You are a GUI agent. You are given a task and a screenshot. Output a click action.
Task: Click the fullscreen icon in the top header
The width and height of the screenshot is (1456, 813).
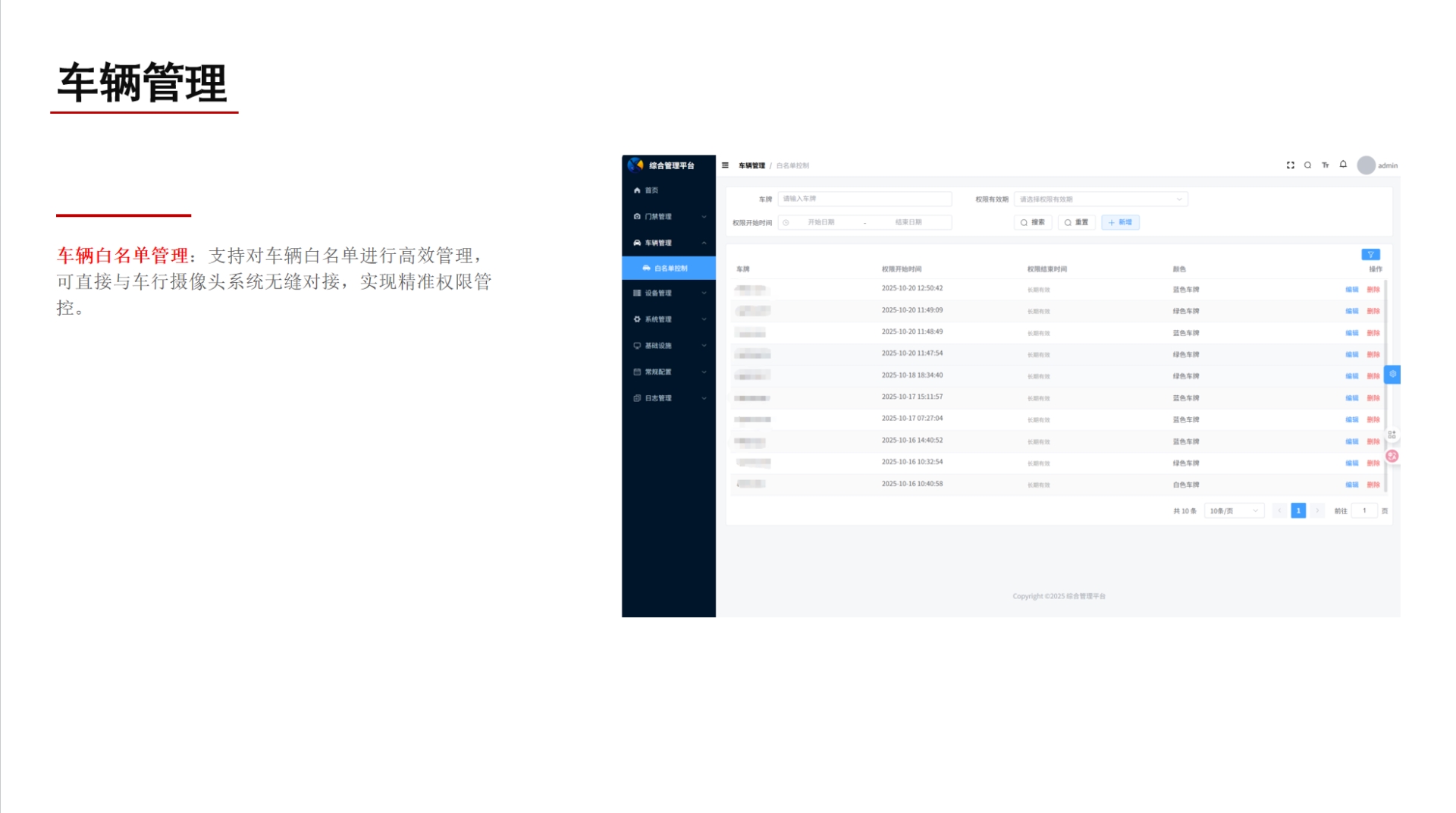pyautogui.click(x=1291, y=165)
